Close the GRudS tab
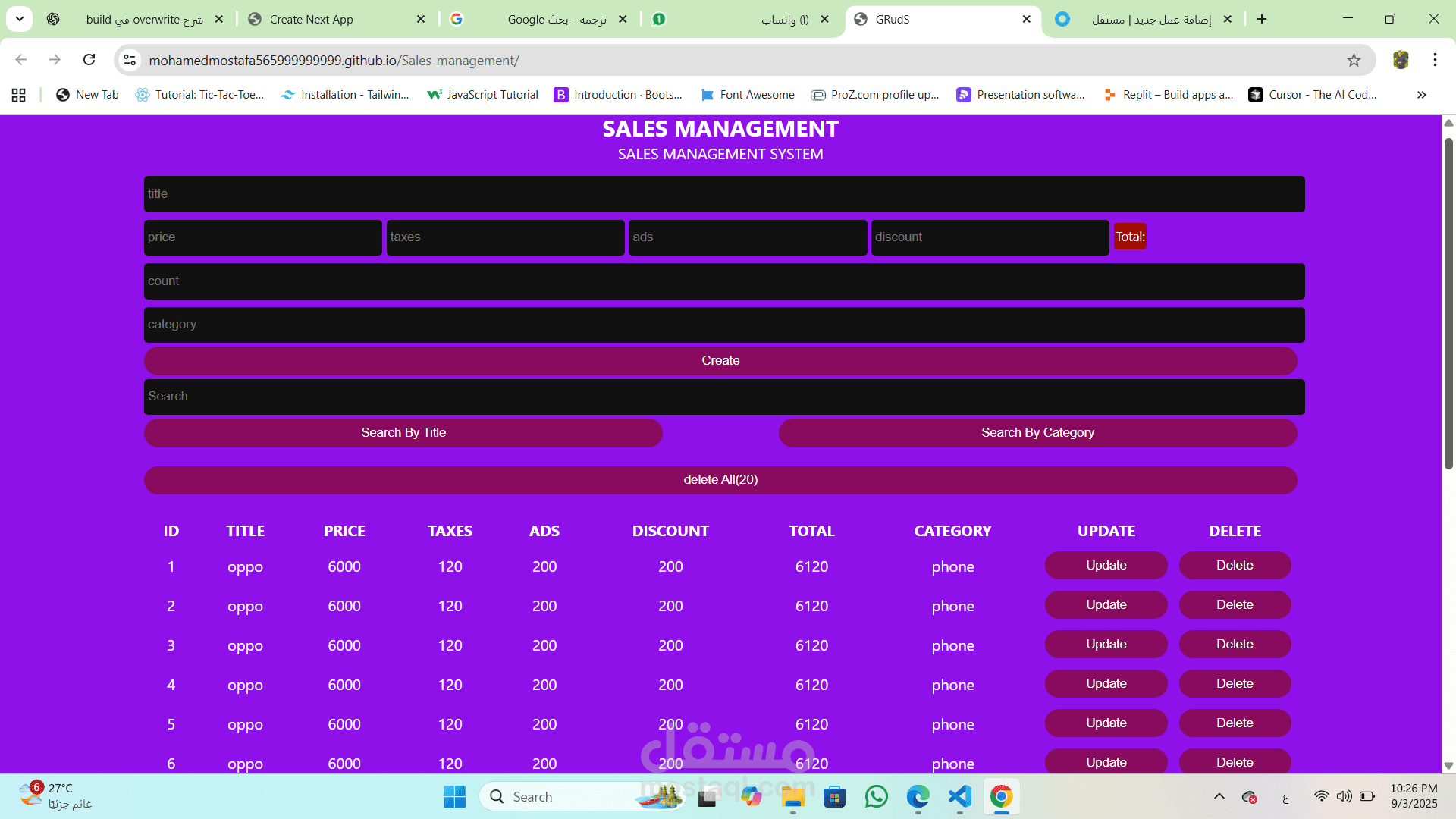Viewport: 1456px width, 819px height. [1026, 19]
